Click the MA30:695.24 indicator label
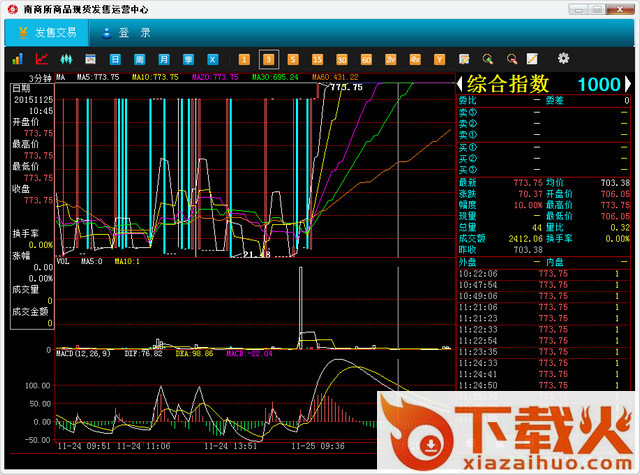This screenshot has height=475, width=640. [275, 77]
